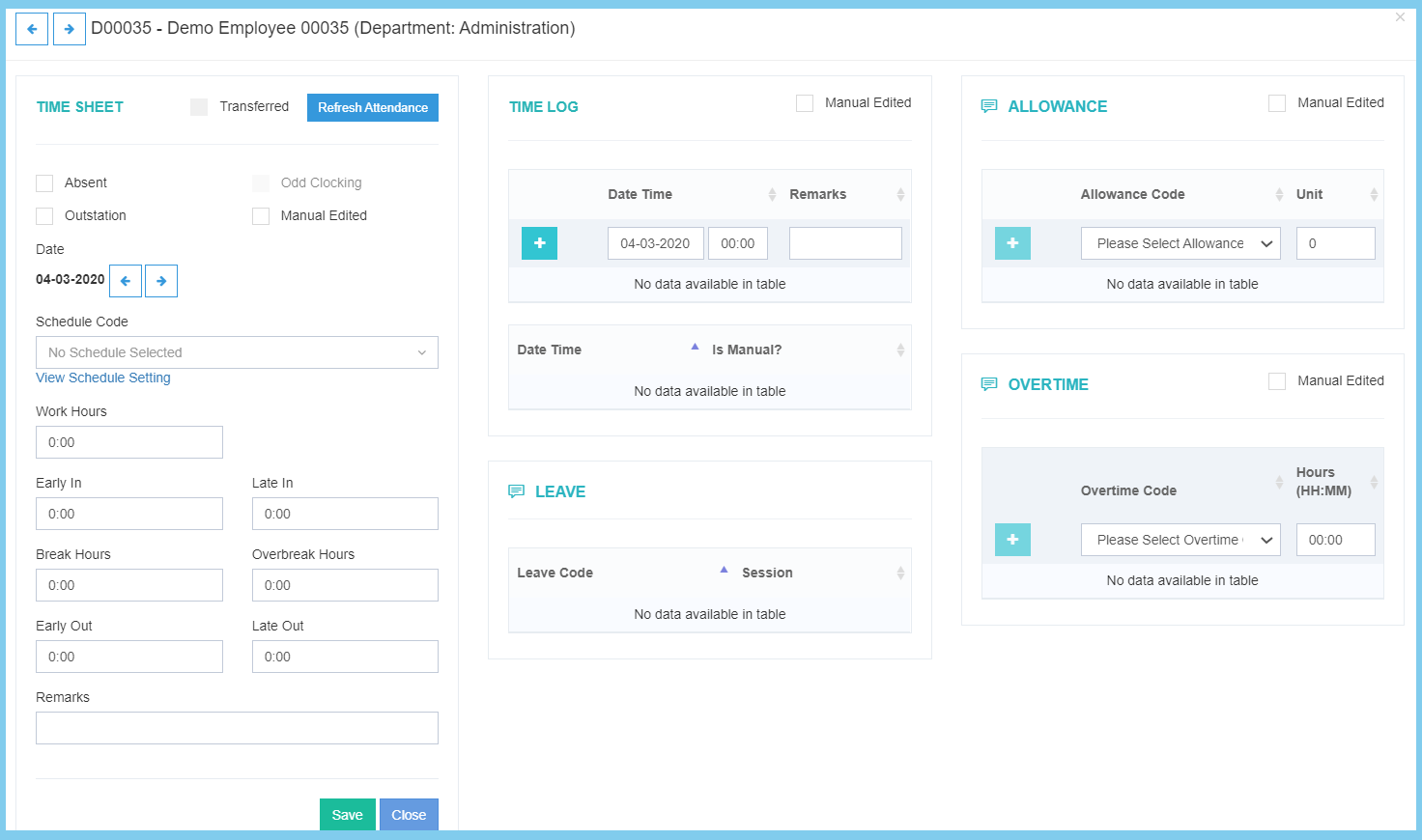
Task: Close the dialog with the top-right X
Action: pyautogui.click(x=1400, y=17)
